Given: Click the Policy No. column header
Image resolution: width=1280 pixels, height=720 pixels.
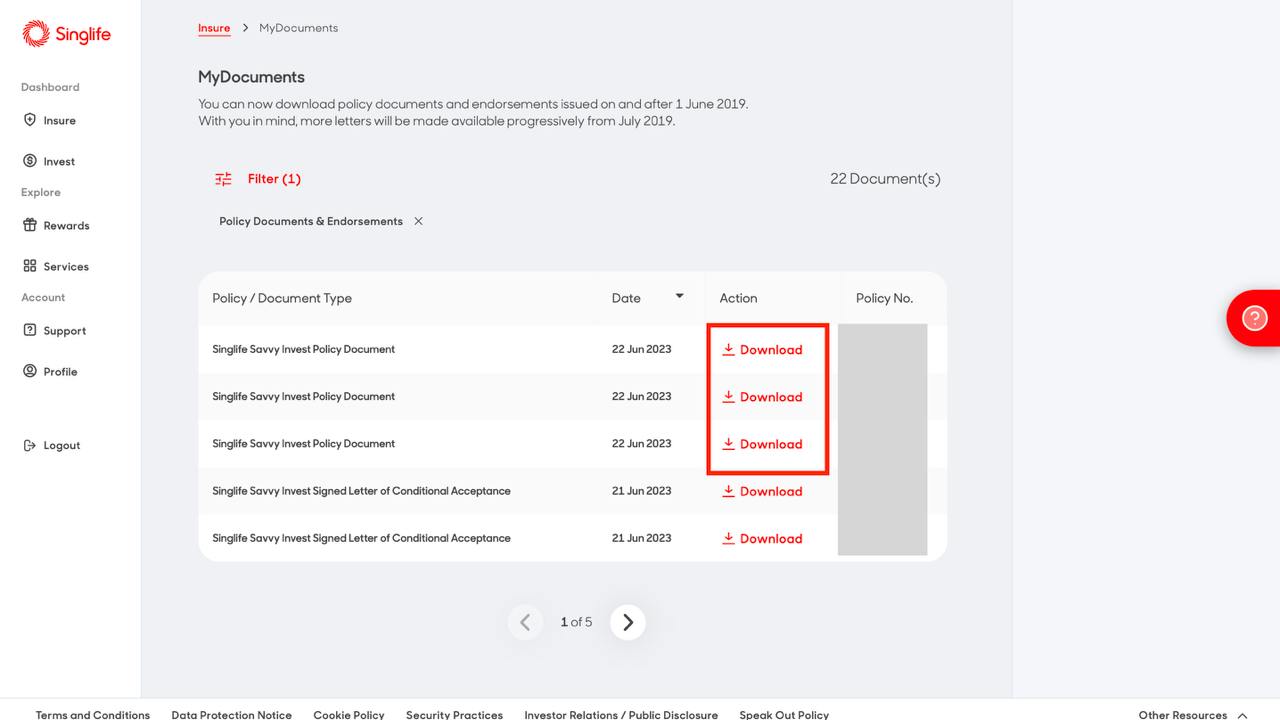Looking at the screenshot, I should (884, 298).
